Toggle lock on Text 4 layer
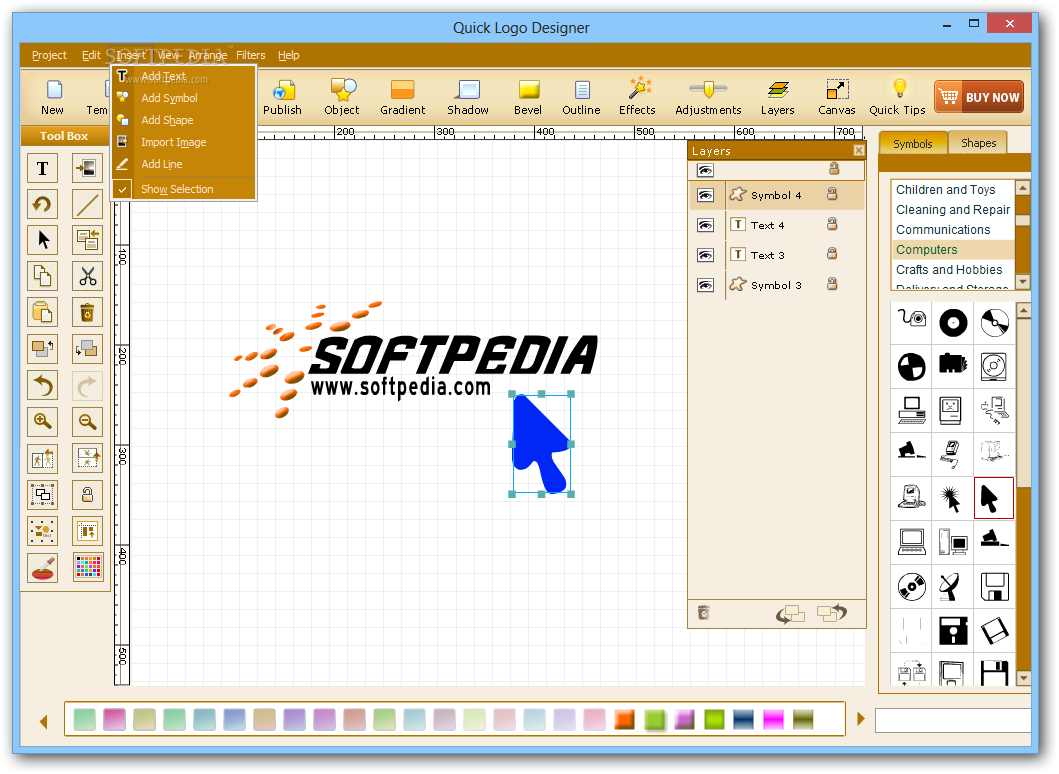This screenshot has height=774, width=1059. coord(832,224)
